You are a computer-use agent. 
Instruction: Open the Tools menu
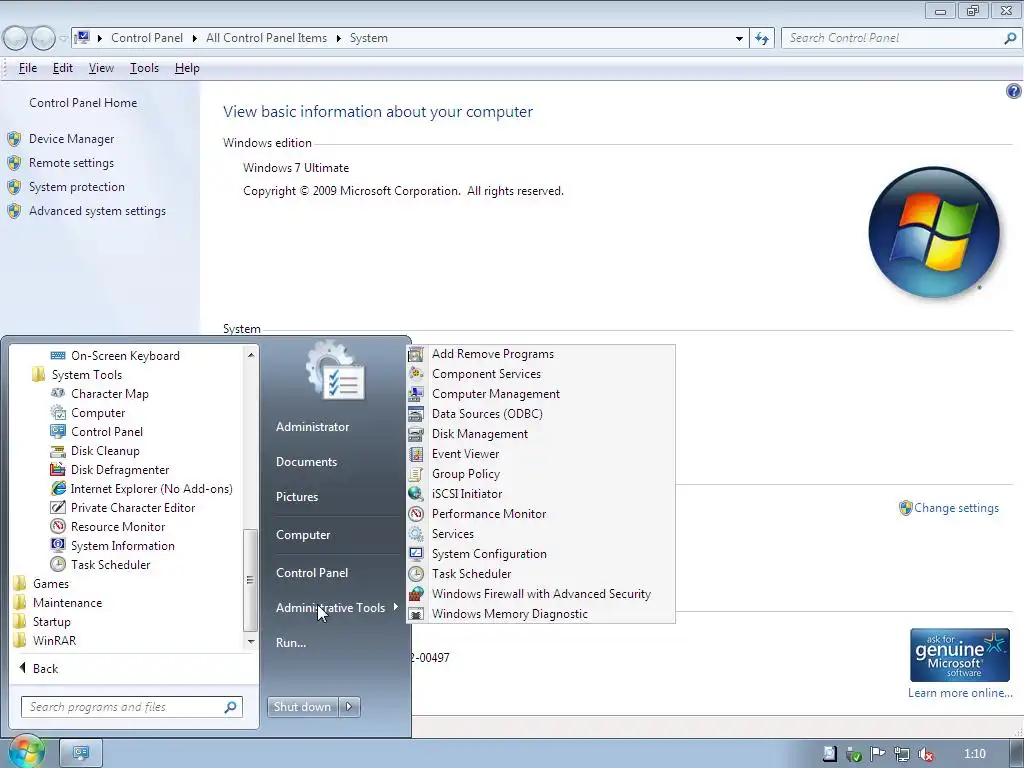coord(144,68)
